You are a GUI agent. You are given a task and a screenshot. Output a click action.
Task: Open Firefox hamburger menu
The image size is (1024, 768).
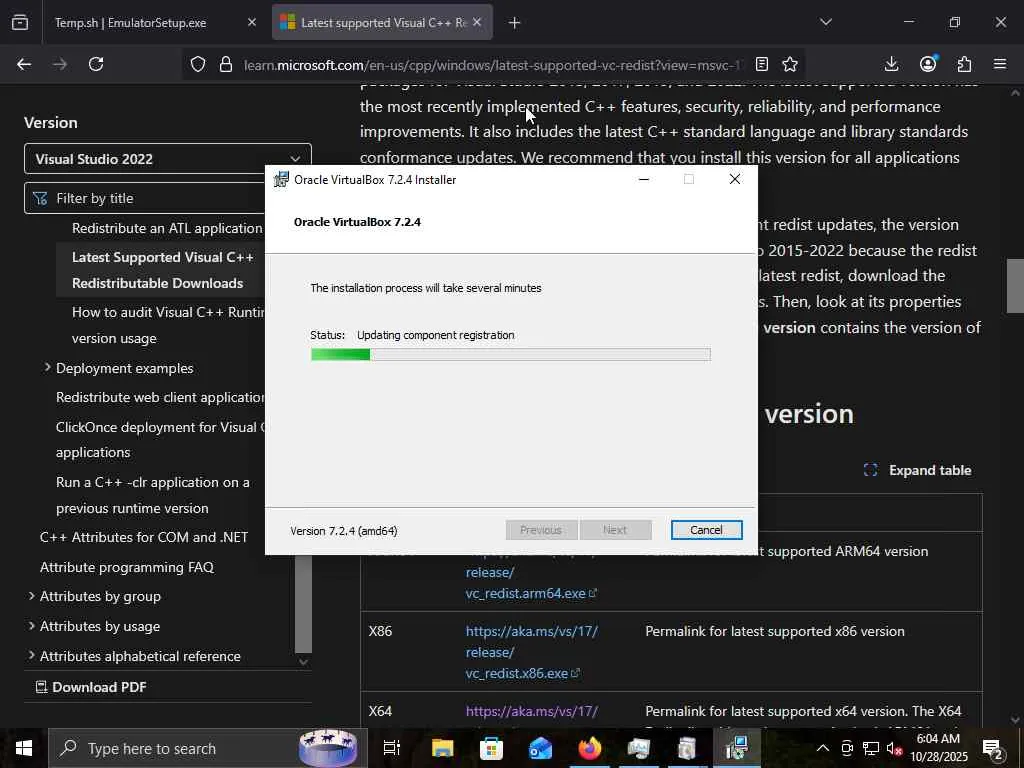pos(1000,64)
